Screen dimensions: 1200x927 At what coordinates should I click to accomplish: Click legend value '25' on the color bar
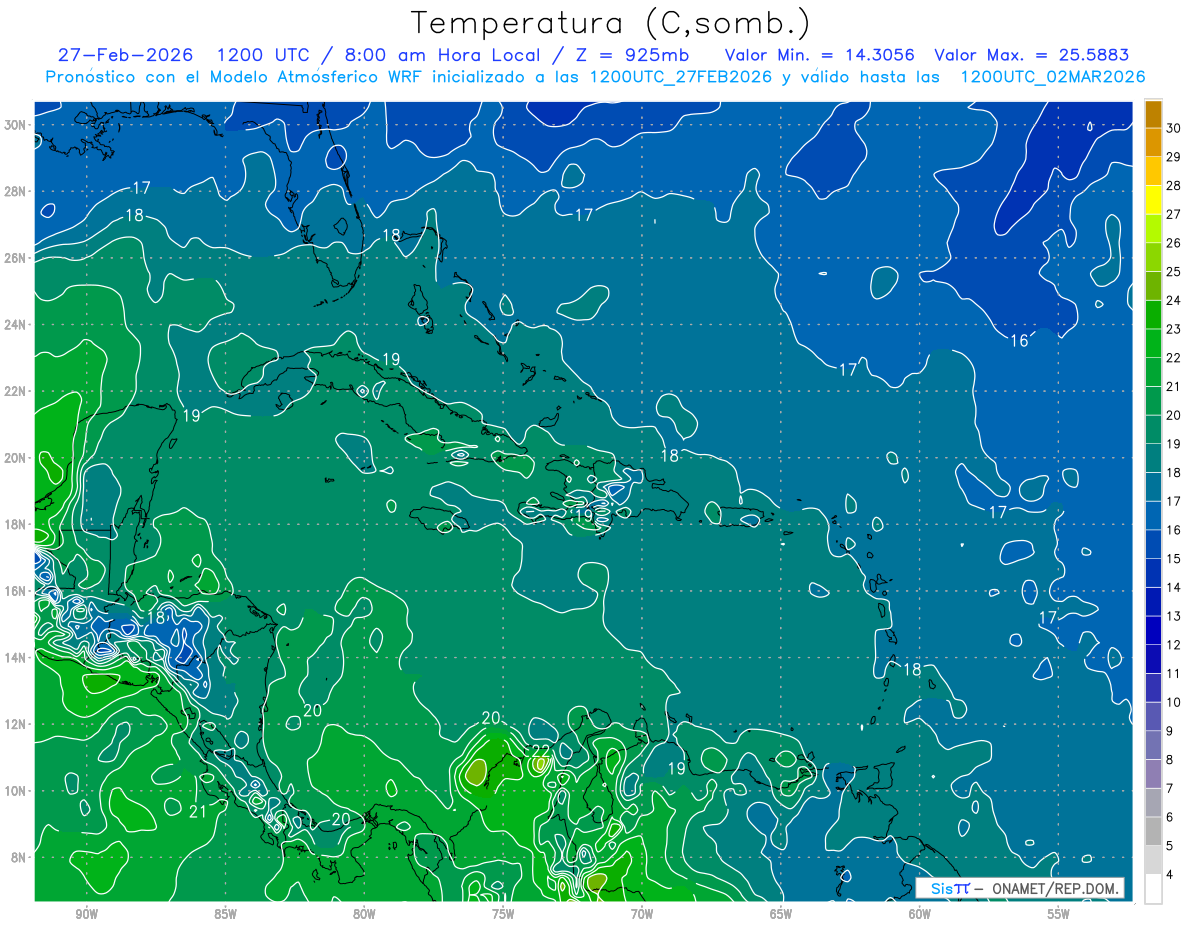(1174, 271)
